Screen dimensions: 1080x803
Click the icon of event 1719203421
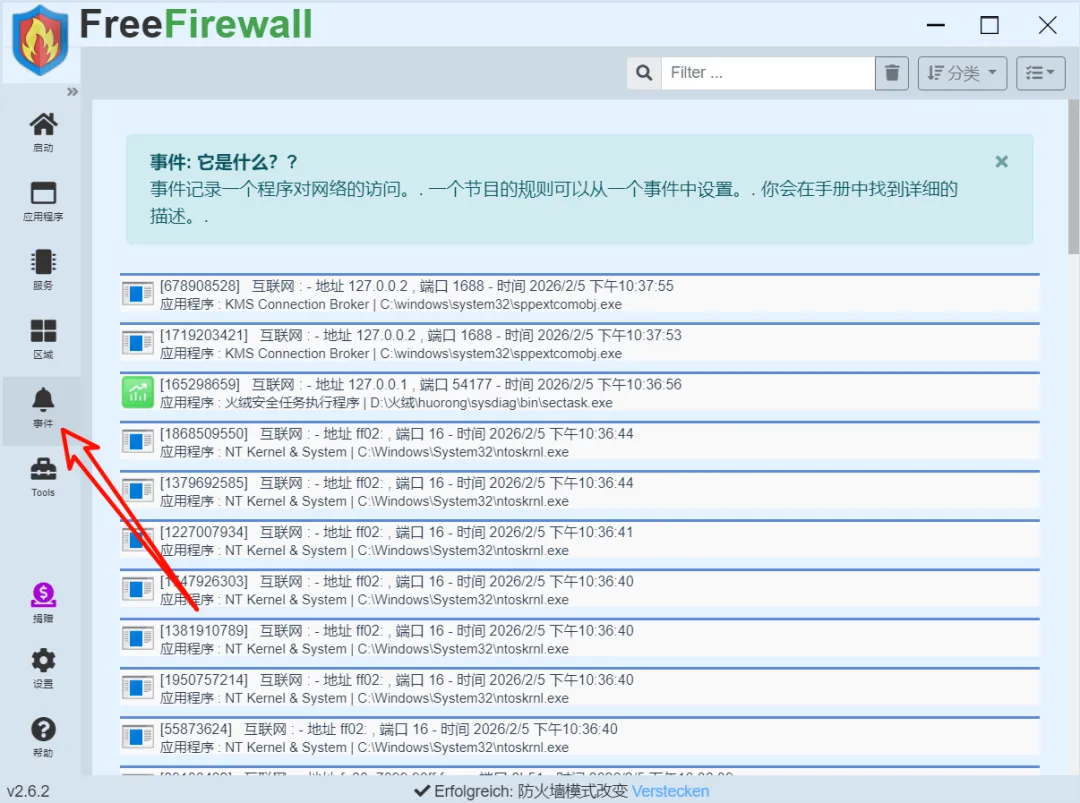[x=138, y=343]
